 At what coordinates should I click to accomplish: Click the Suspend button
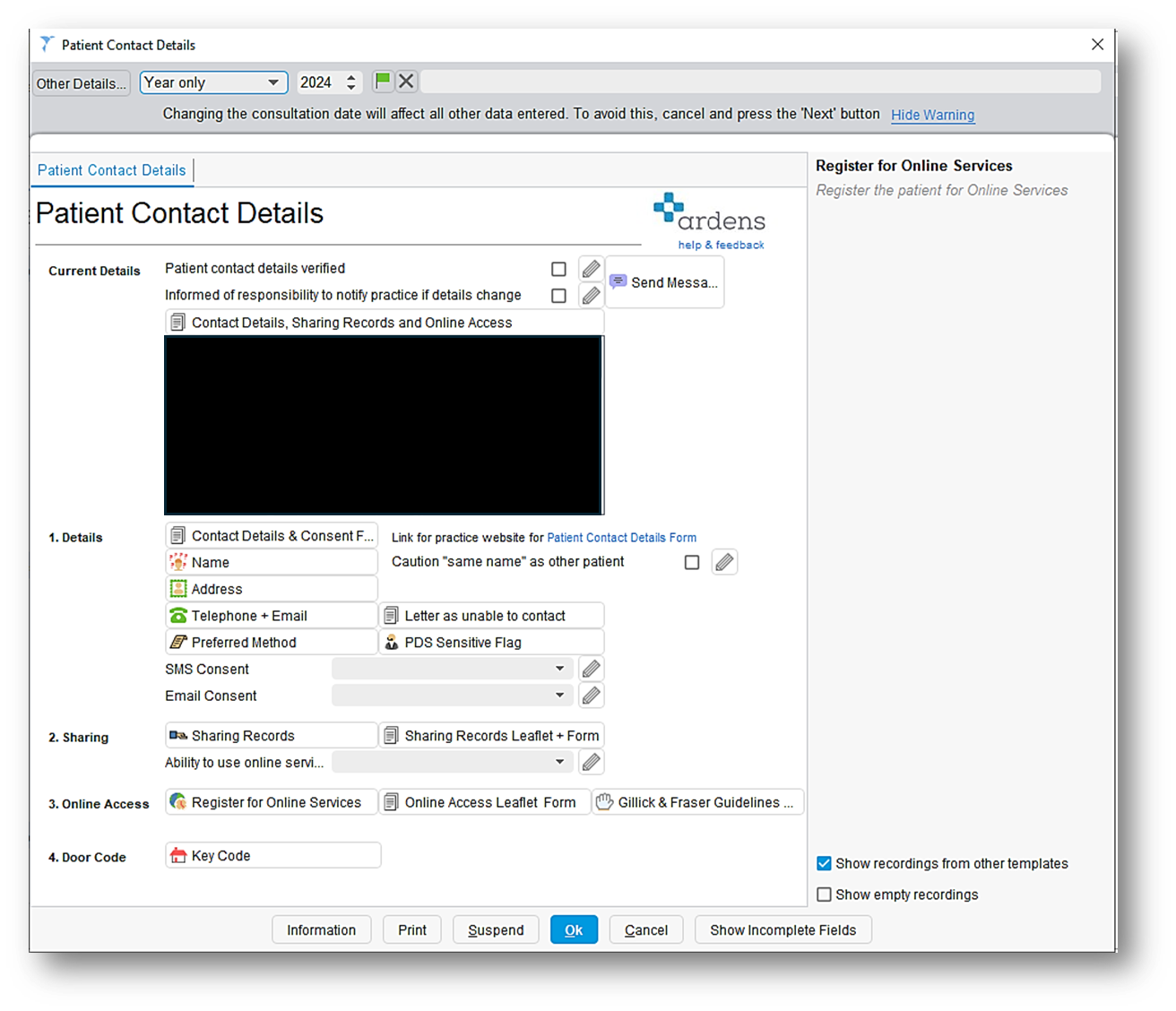tap(496, 929)
